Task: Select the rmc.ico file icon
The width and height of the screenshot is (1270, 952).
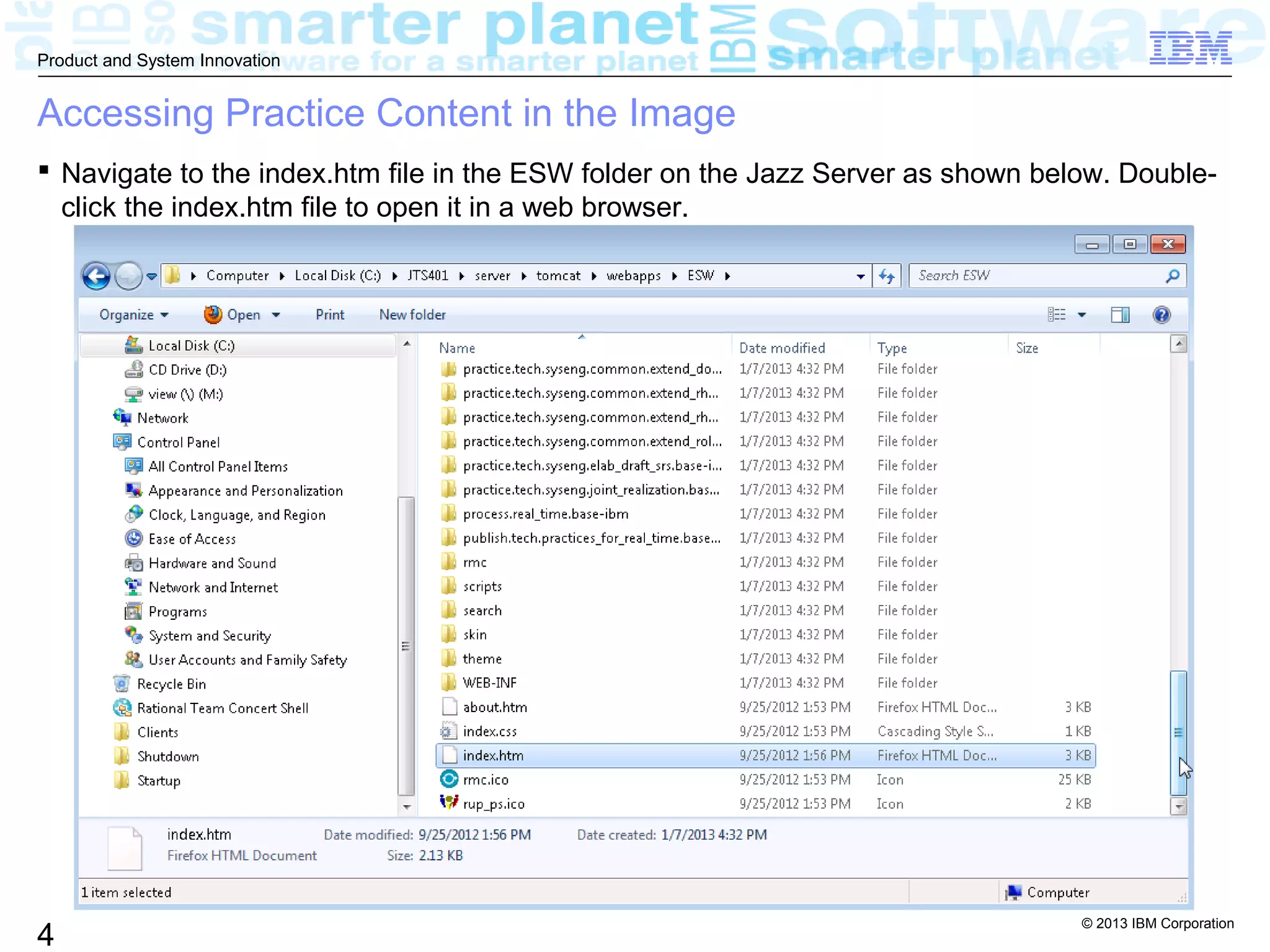Action: (449, 779)
